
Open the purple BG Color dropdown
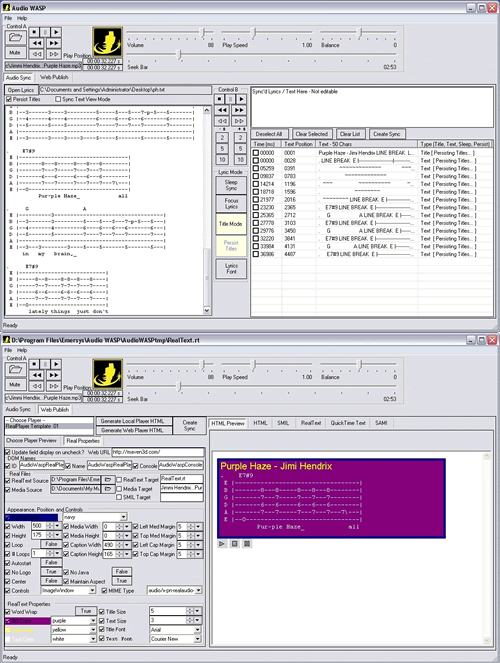[93, 621]
